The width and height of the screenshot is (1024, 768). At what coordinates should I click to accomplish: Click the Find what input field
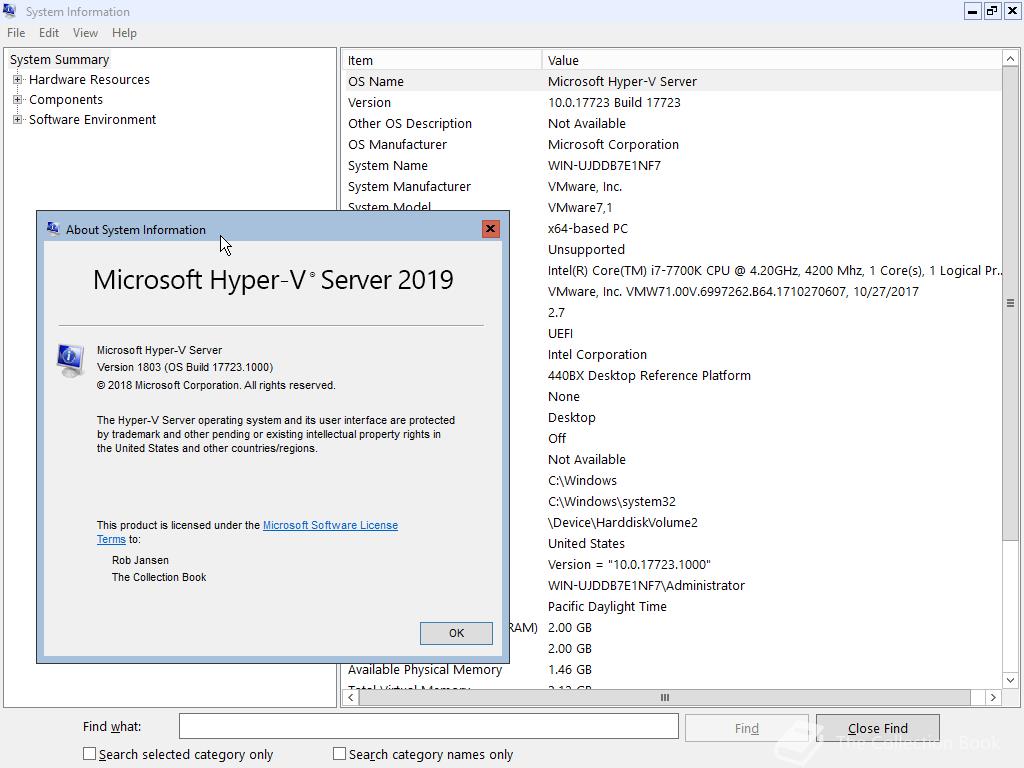(429, 726)
